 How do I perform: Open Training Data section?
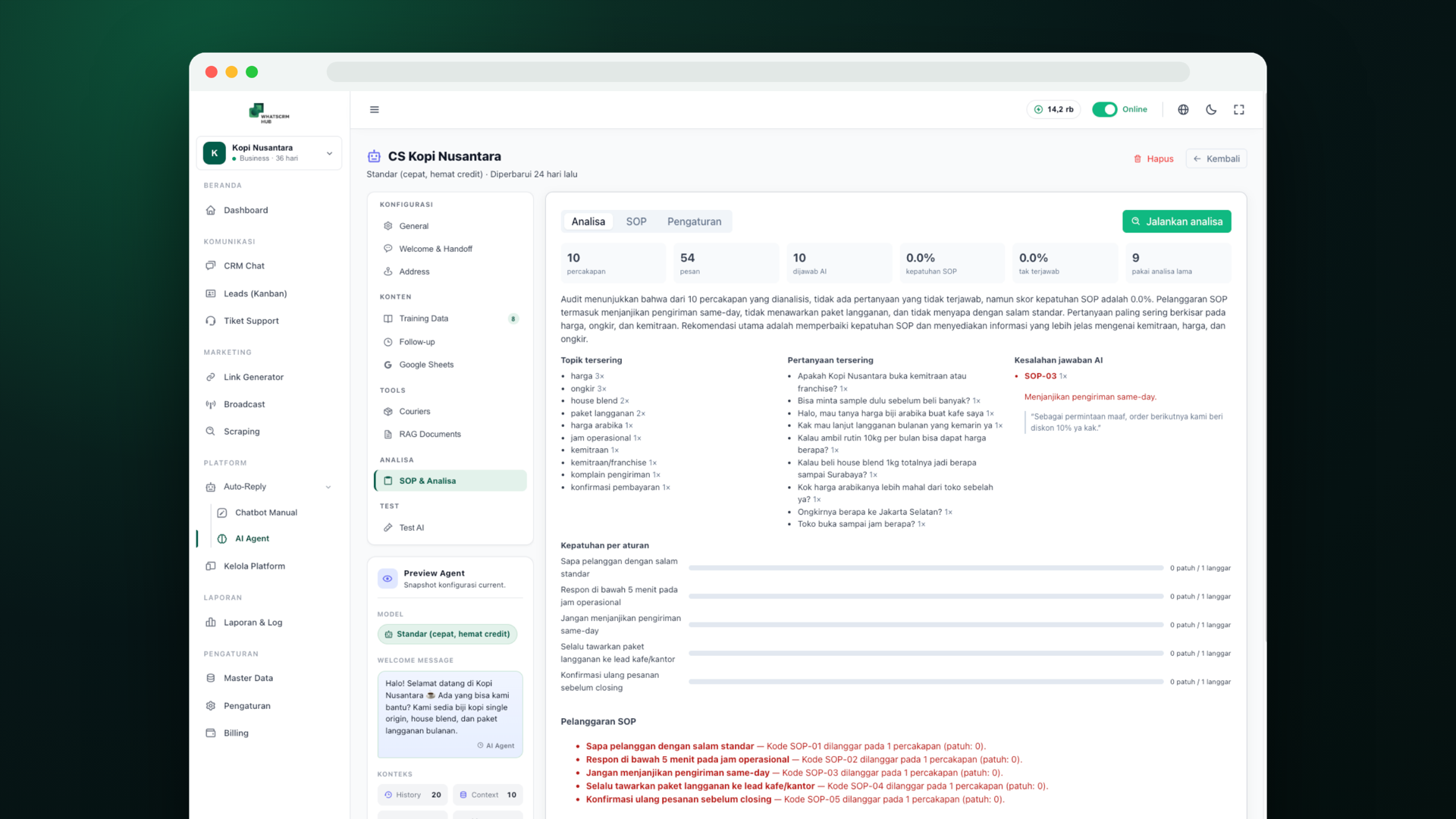tap(450, 318)
